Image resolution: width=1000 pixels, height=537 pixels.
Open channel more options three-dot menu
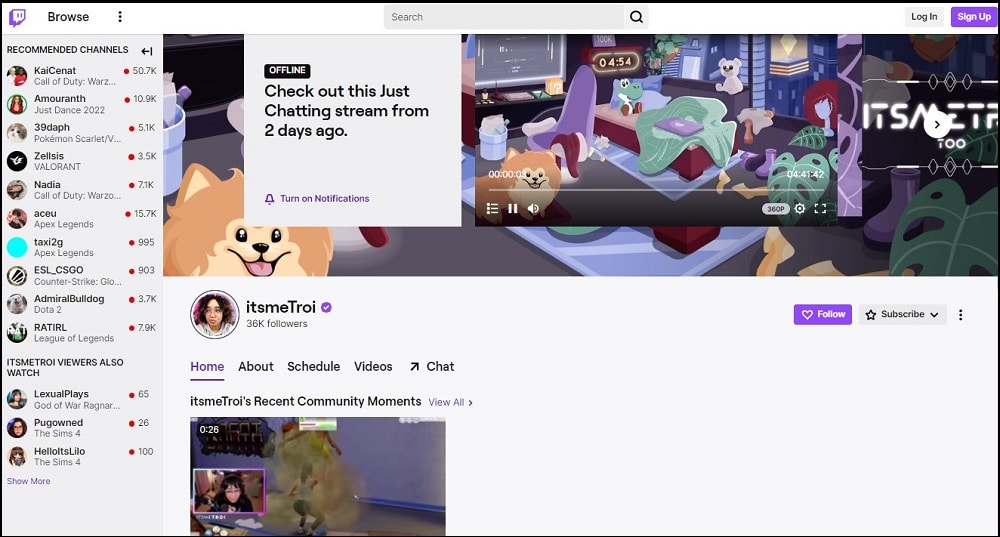(960, 314)
